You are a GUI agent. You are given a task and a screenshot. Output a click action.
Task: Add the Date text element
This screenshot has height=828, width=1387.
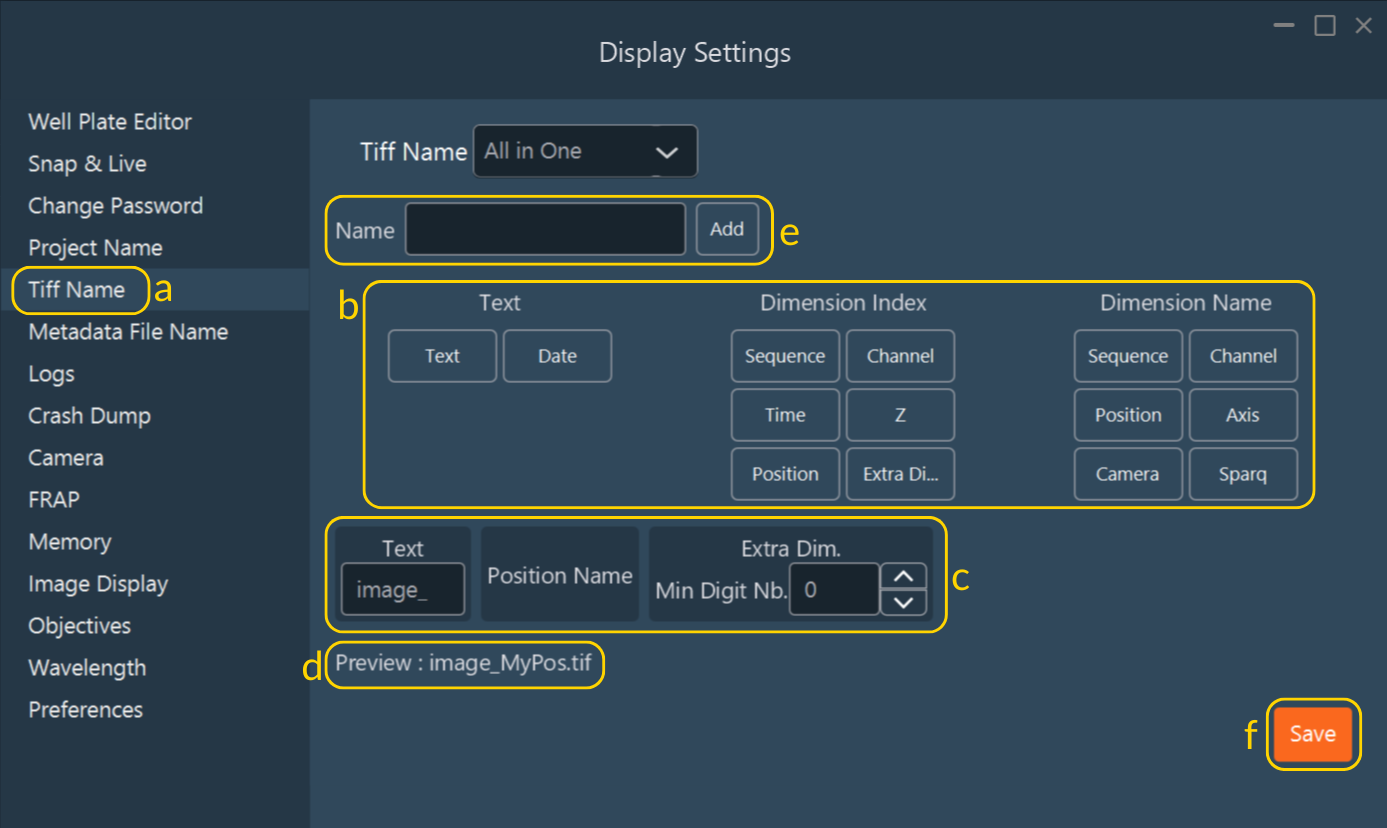click(x=557, y=357)
